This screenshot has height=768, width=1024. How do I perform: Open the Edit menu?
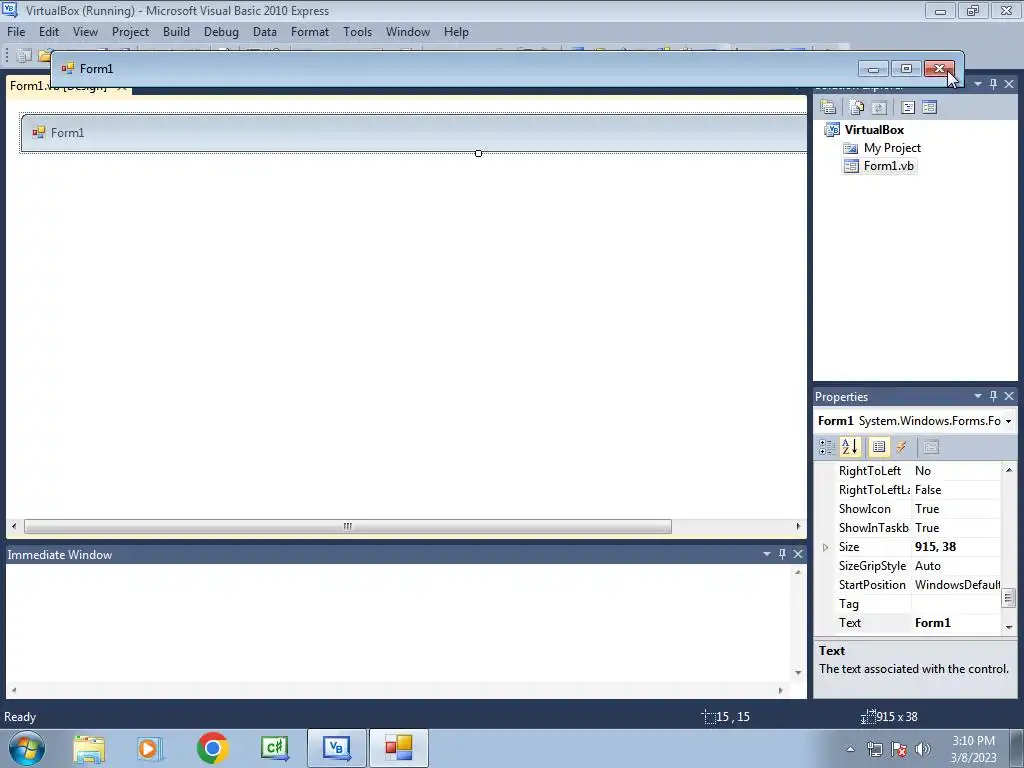[49, 31]
